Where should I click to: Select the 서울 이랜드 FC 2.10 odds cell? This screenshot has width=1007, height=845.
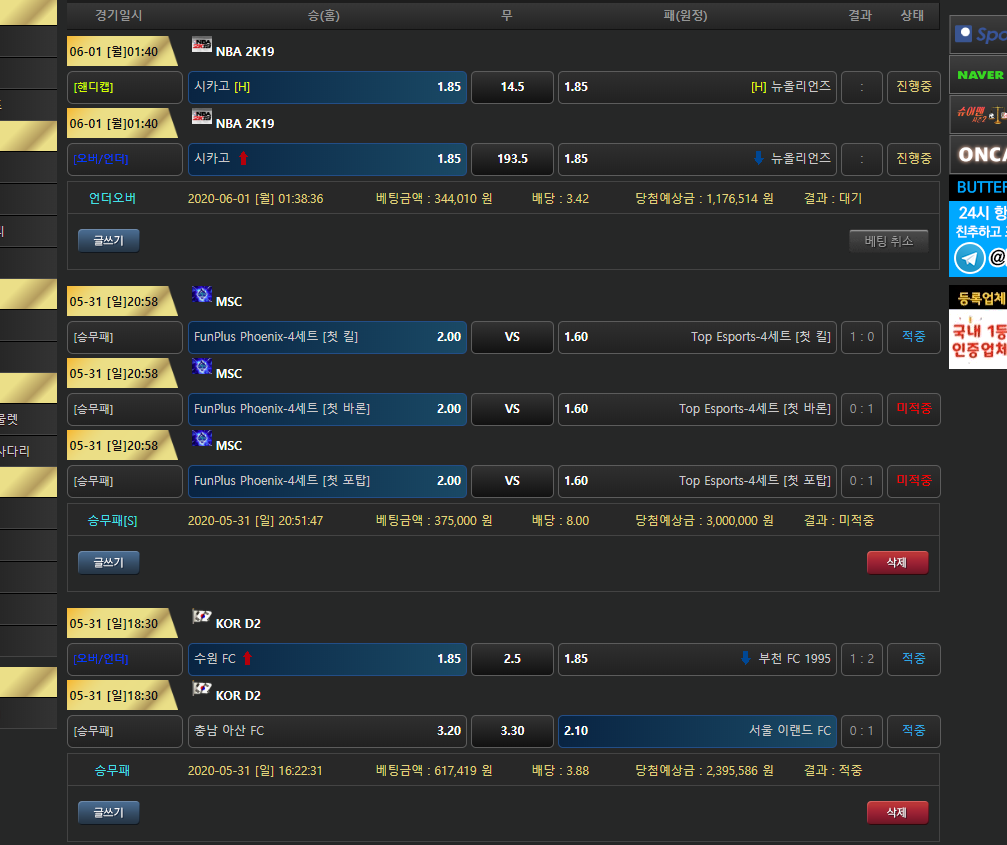click(x=698, y=731)
